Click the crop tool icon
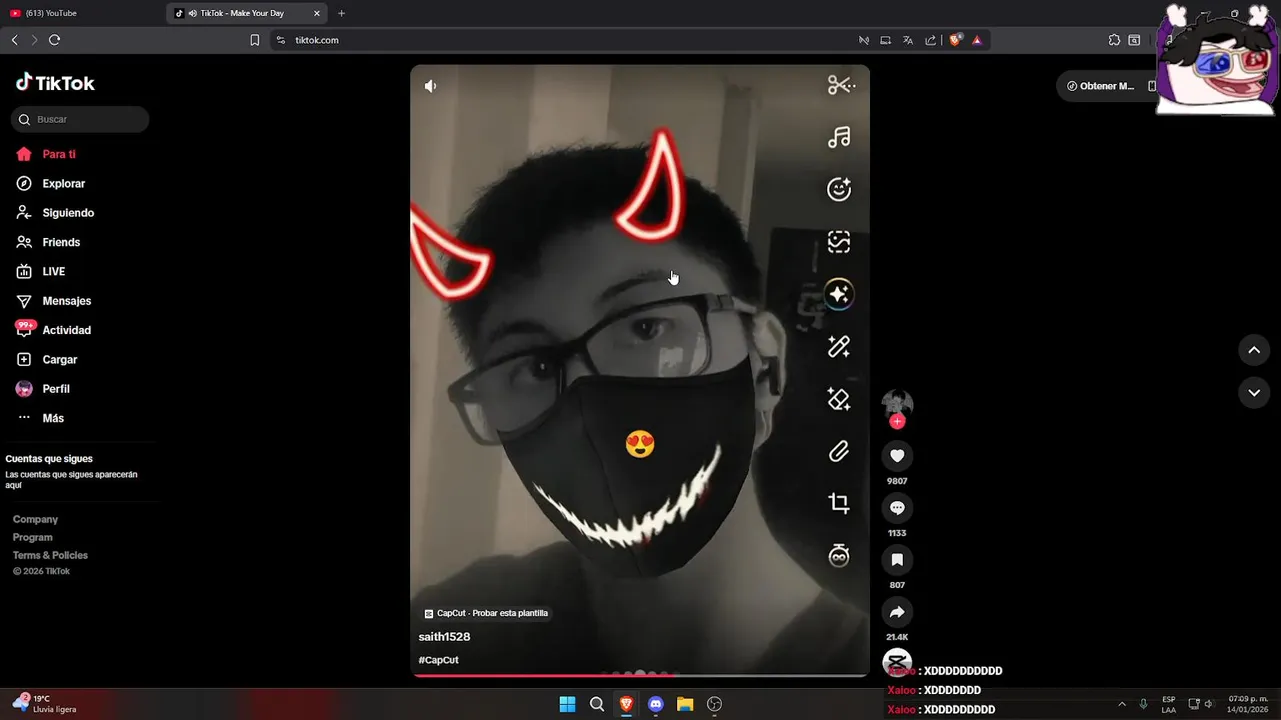The image size is (1281, 720). [839, 503]
